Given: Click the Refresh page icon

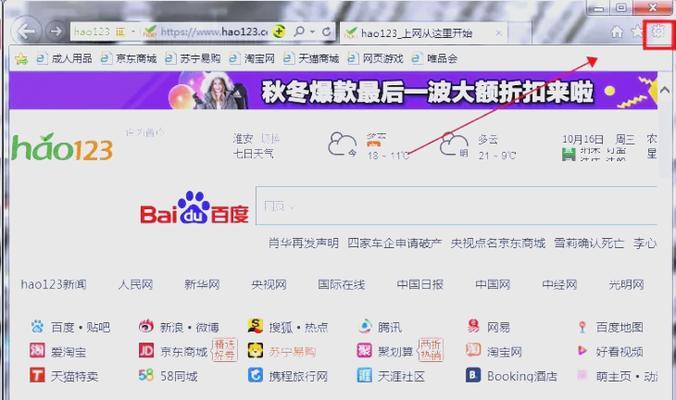Looking at the screenshot, I should (326, 31).
